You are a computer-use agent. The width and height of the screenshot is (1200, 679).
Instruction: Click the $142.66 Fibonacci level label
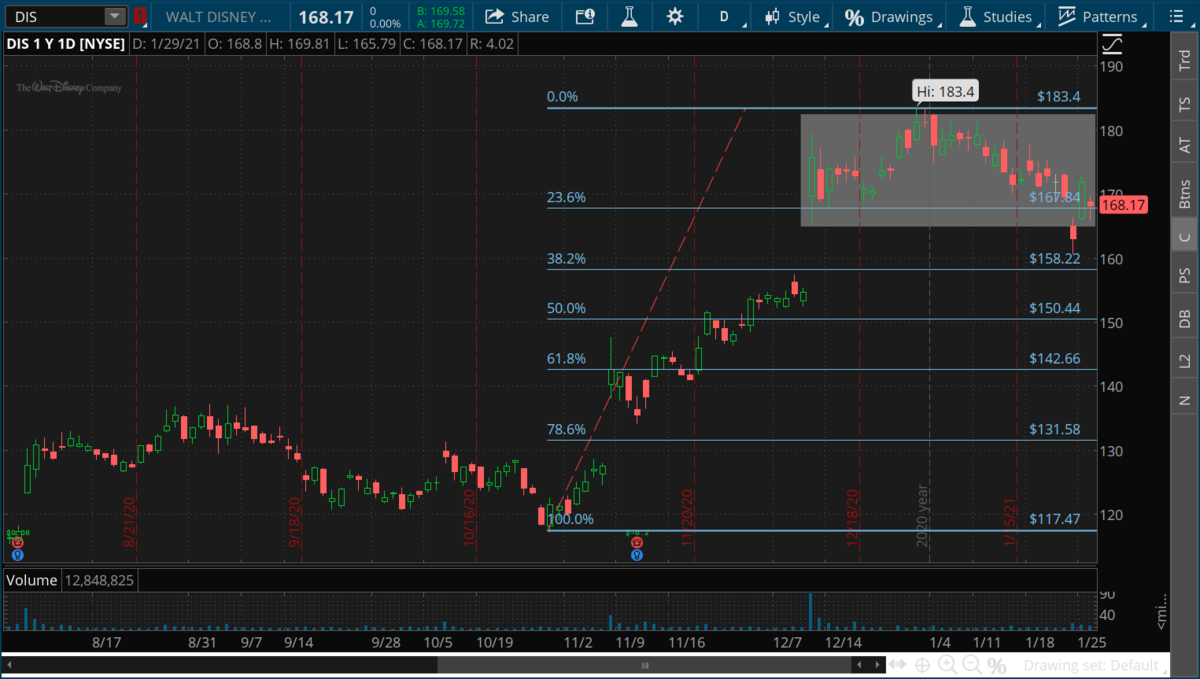1055,358
